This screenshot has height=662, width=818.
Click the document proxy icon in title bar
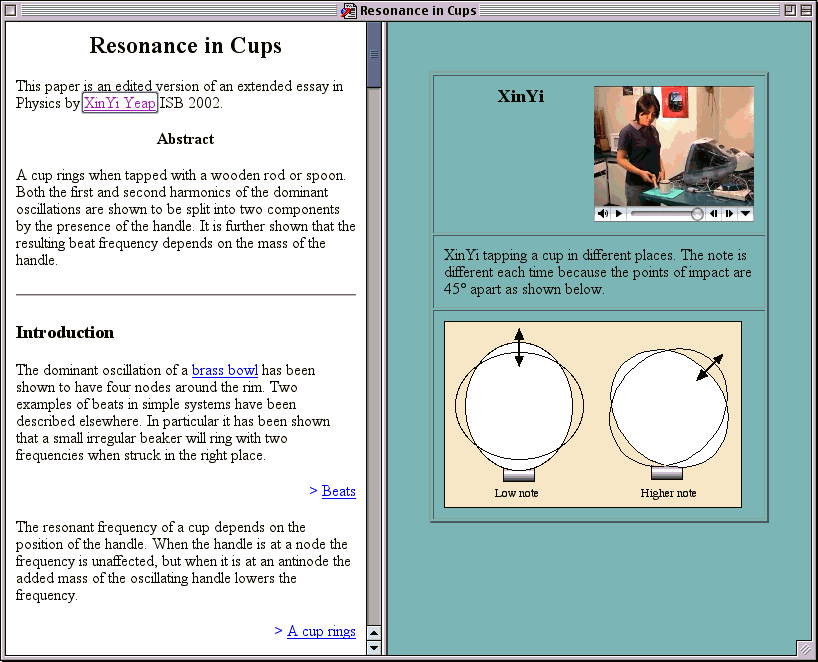[348, 10]
